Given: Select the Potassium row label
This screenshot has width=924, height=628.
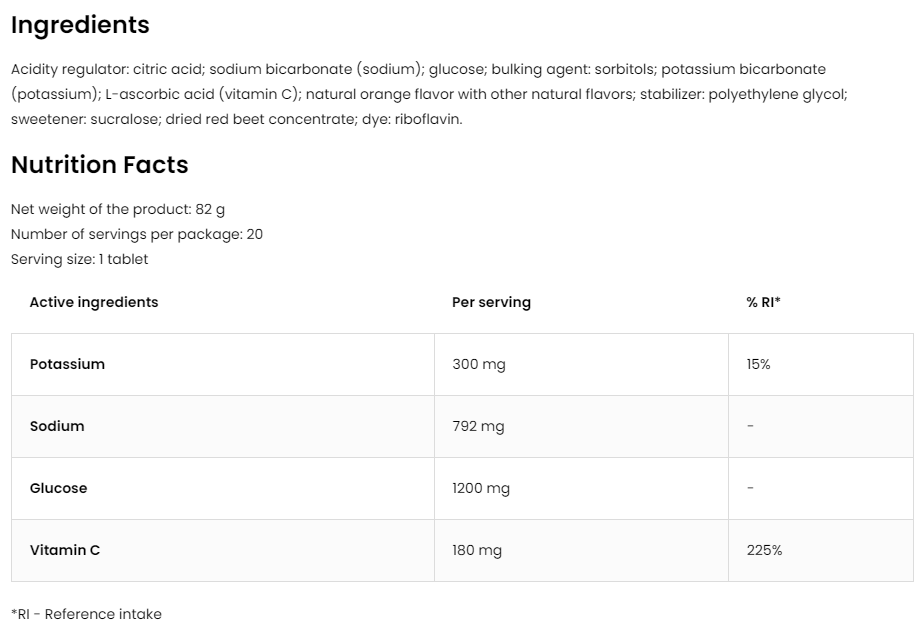Looking at the screenshot, I should 67,364.
